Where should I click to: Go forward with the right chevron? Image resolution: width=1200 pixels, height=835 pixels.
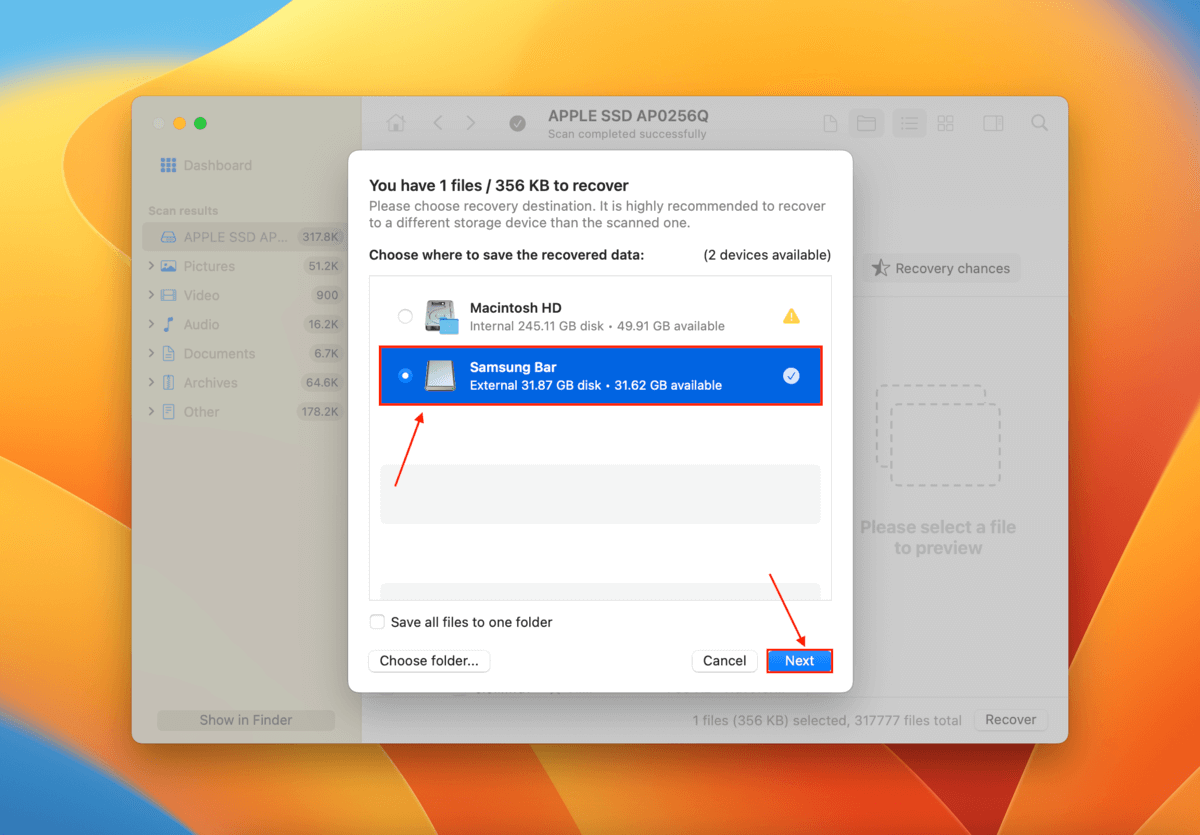tap(471, 123)
